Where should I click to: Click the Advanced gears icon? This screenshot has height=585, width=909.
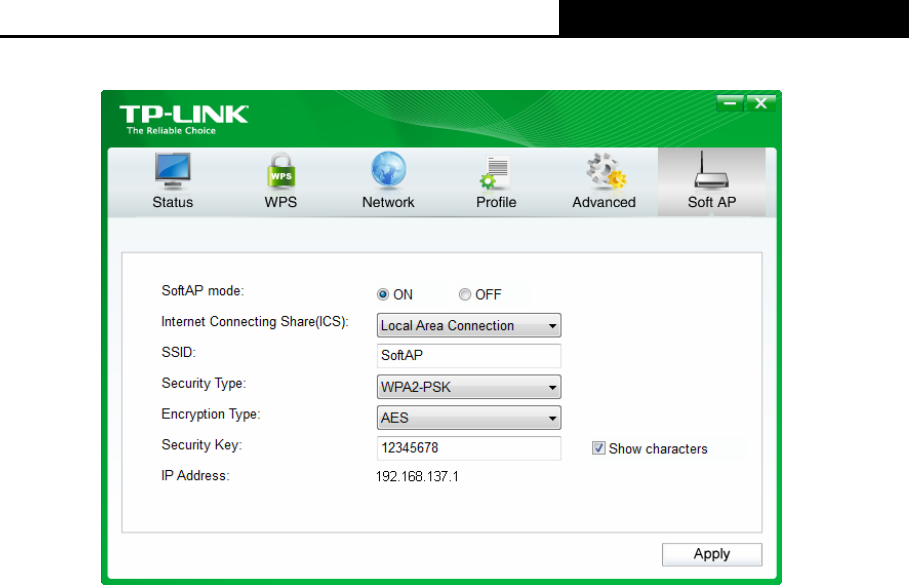(604, 171)
